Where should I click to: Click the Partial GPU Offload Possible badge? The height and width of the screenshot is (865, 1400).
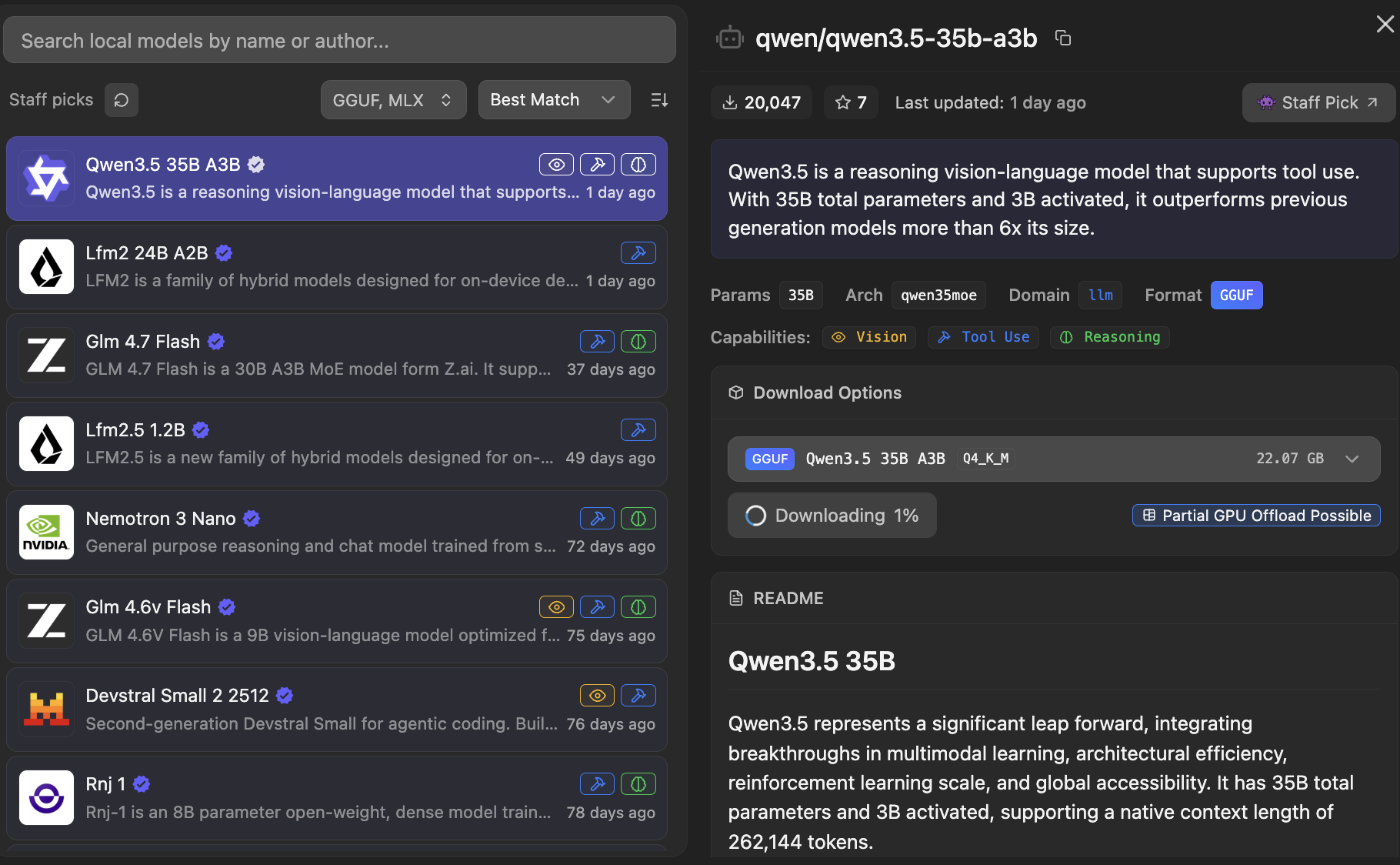click(1255, 516)
